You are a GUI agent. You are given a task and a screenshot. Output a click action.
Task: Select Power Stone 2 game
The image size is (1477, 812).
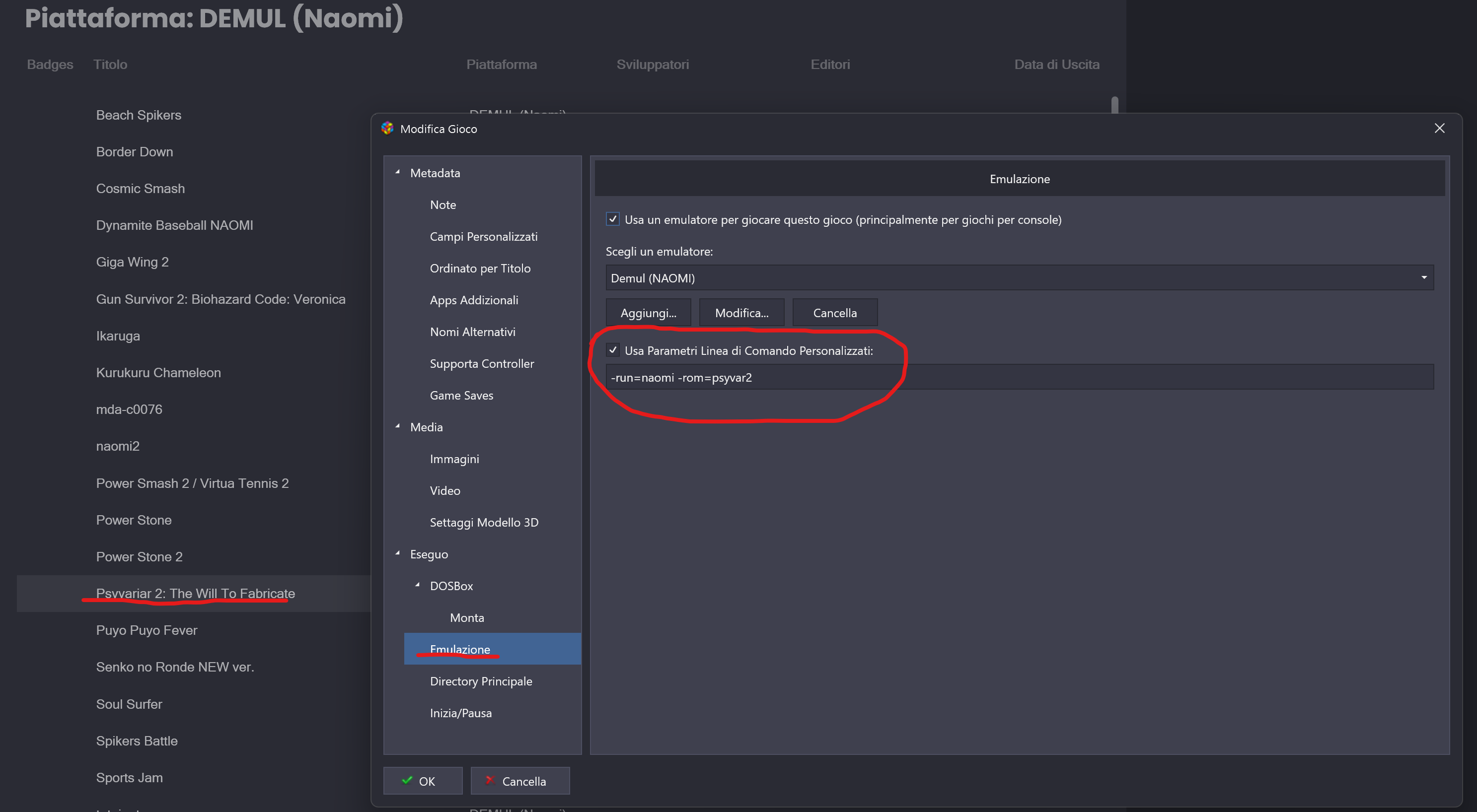pyautogui.click(x=139, y=556)
